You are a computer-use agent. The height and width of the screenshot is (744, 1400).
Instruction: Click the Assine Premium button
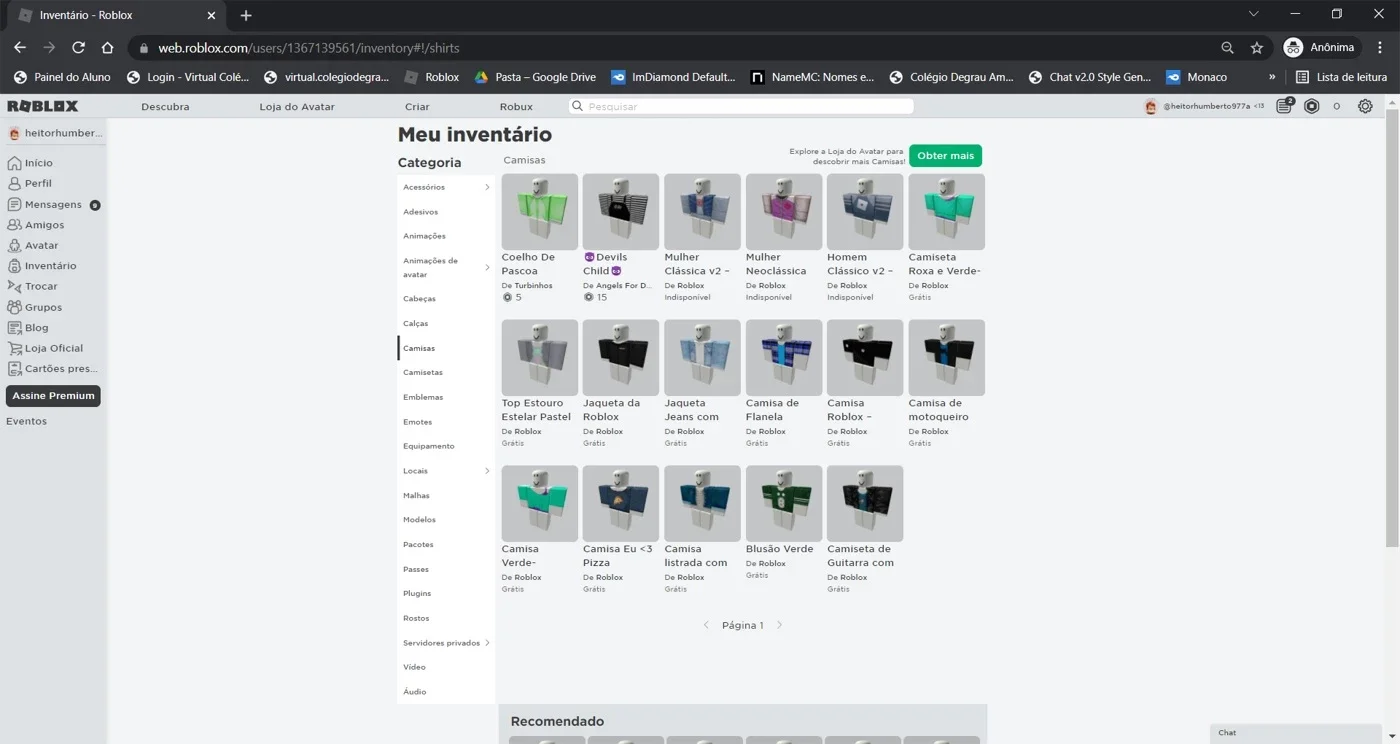pos(53,396)
